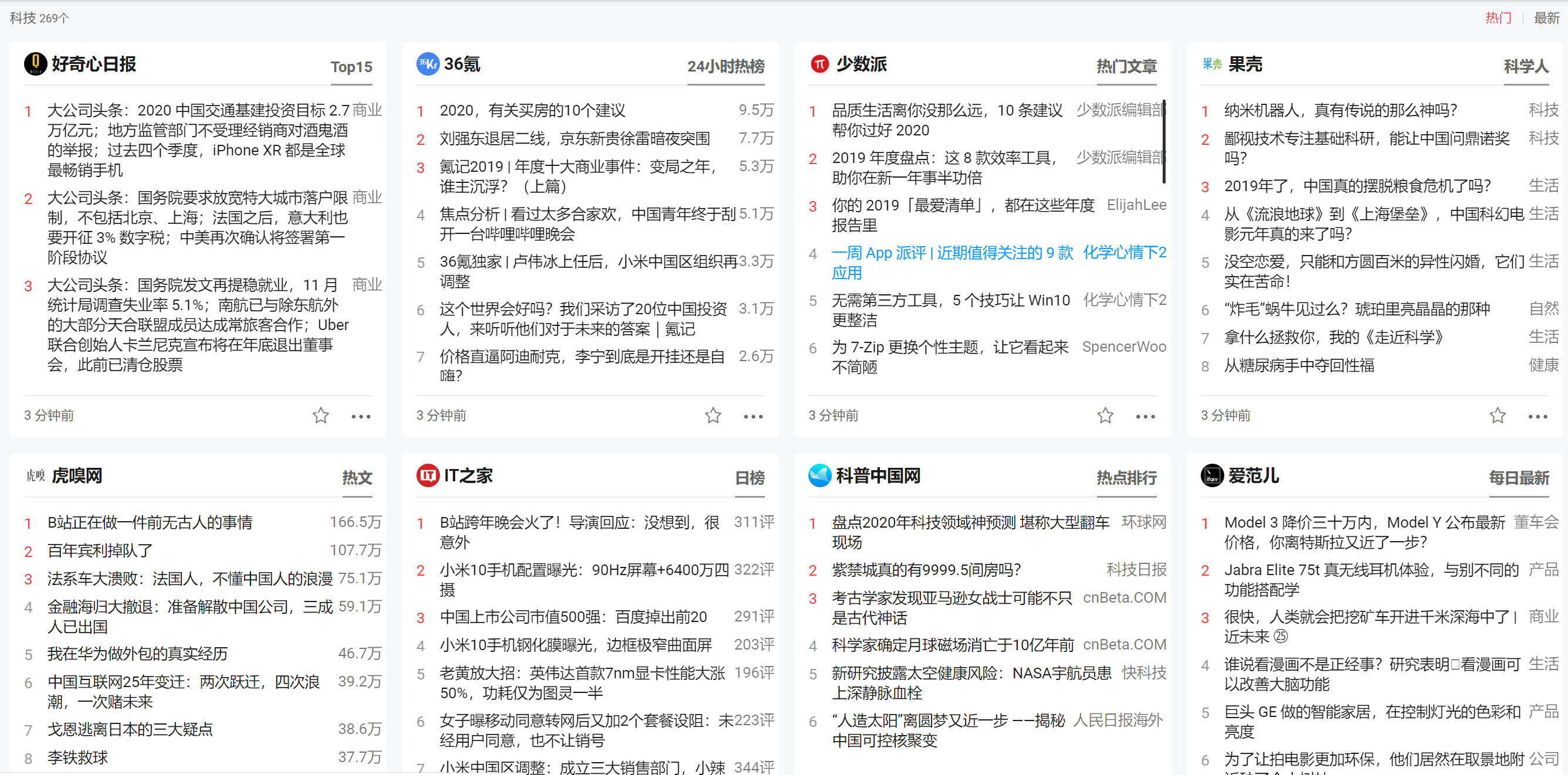The height and width of the screenshot is (775, 1568).
Task: Click the 果壳 logo icon
Action: click(x=1211, y=63)
